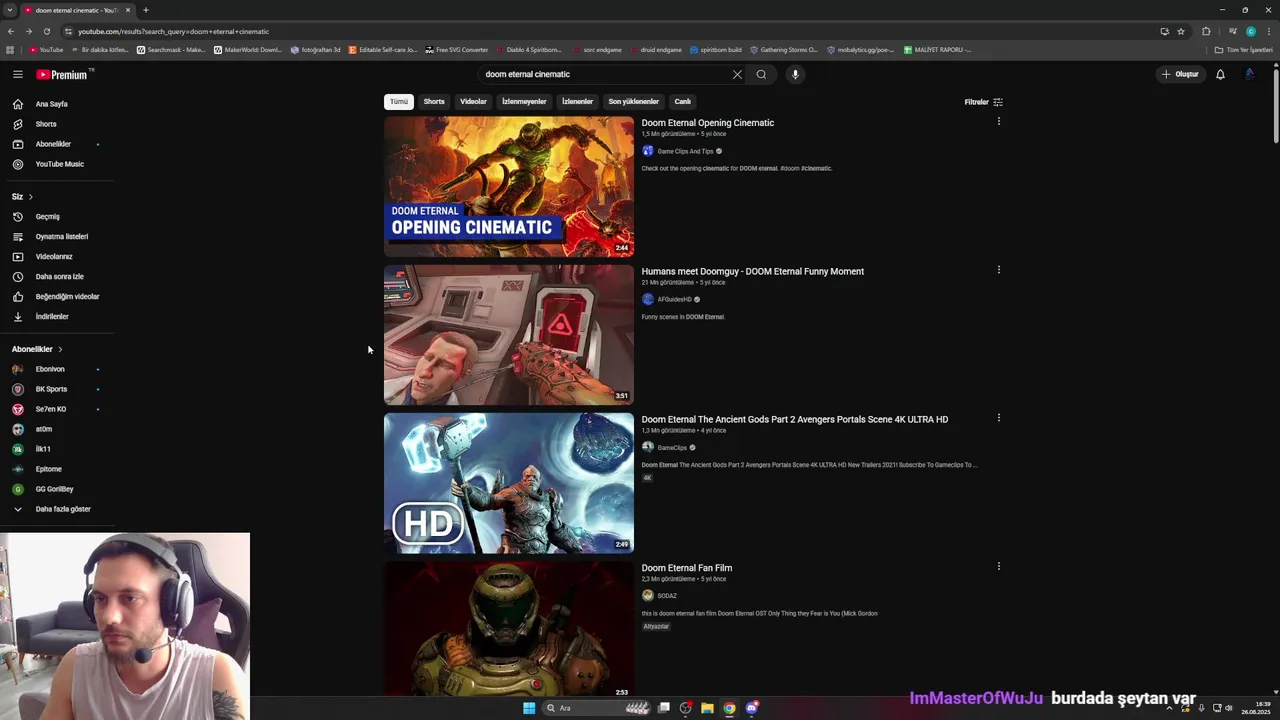Open Ancient Gods Part 2 thumbnail

[x=509, y=483]
